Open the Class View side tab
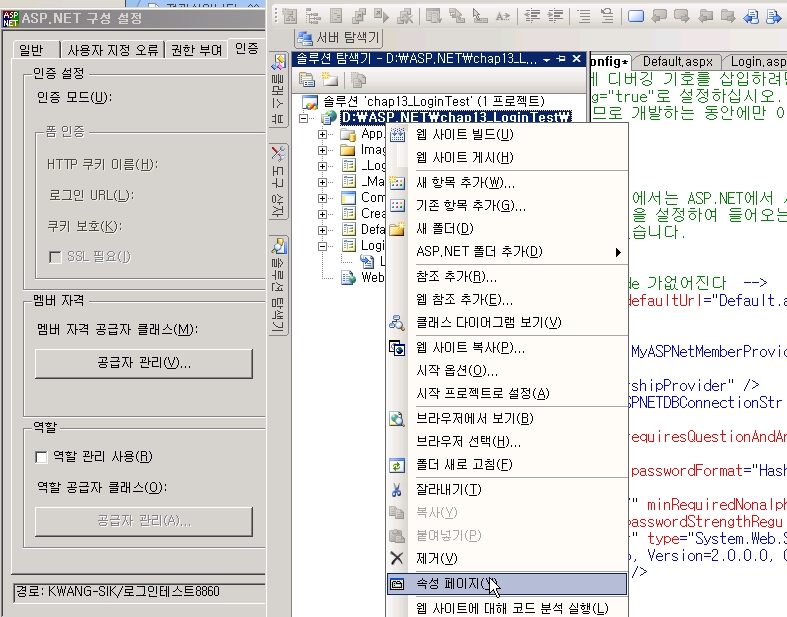The width and height of the screenshot is (787, 617). coord(279,89)
